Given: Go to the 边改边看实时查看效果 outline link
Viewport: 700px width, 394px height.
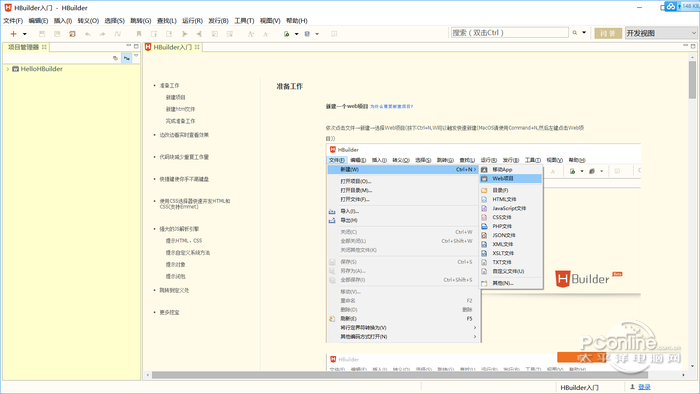Looking at the screenshot, I should tap(184, 135).
